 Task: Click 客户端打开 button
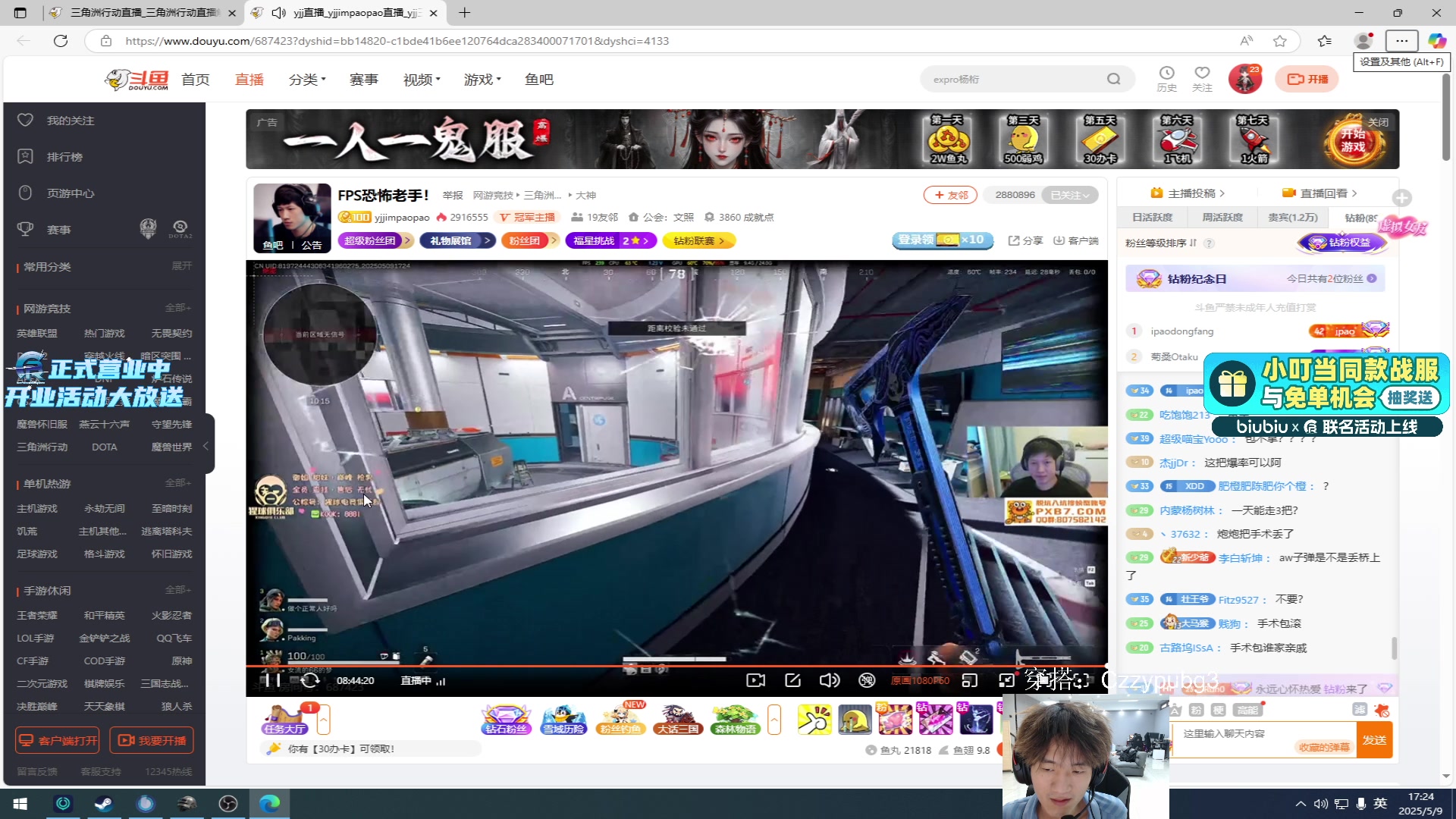[x=58, y=740]
